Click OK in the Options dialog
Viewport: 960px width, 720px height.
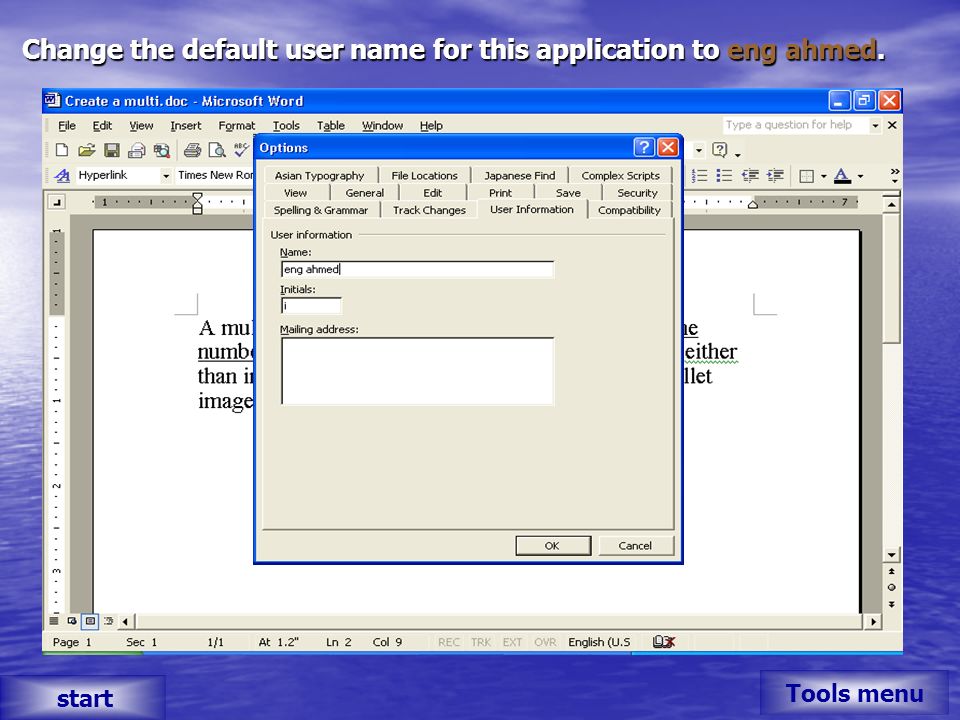(553, 546)
